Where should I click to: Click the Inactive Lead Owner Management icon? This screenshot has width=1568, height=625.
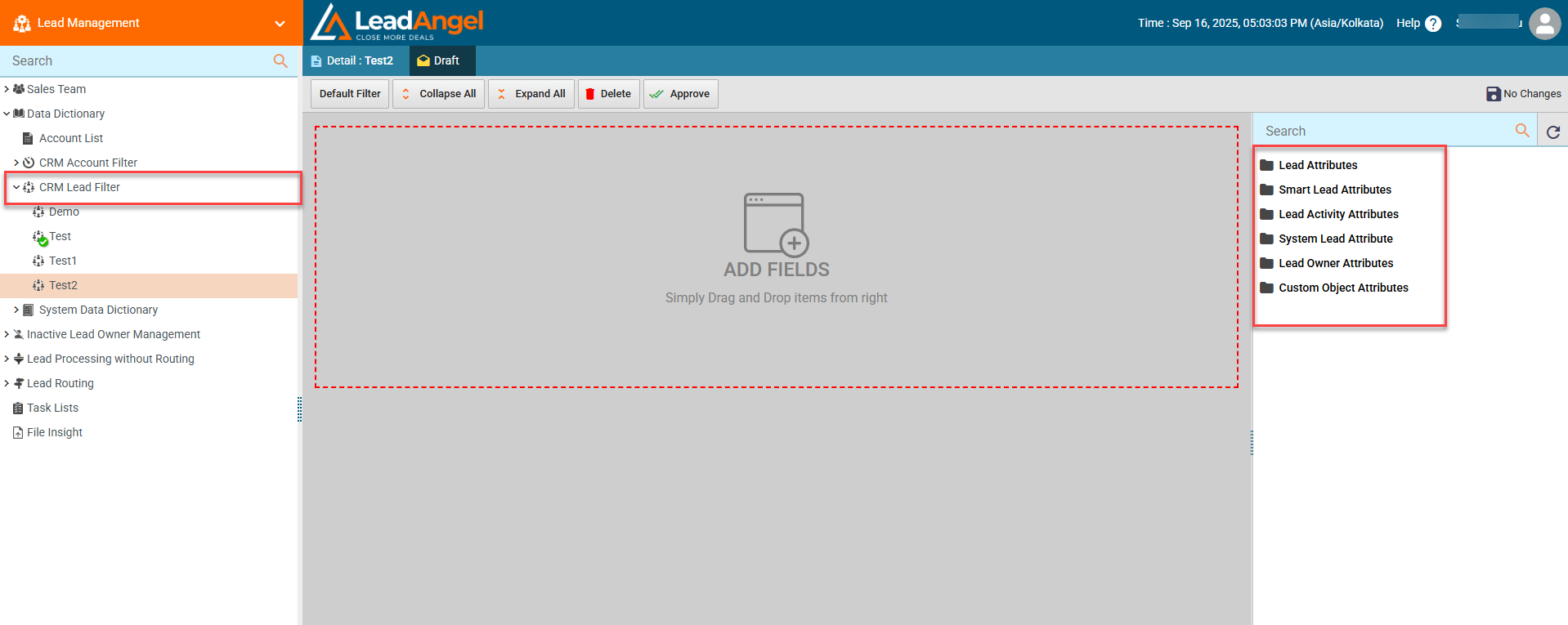click(19, 334)
